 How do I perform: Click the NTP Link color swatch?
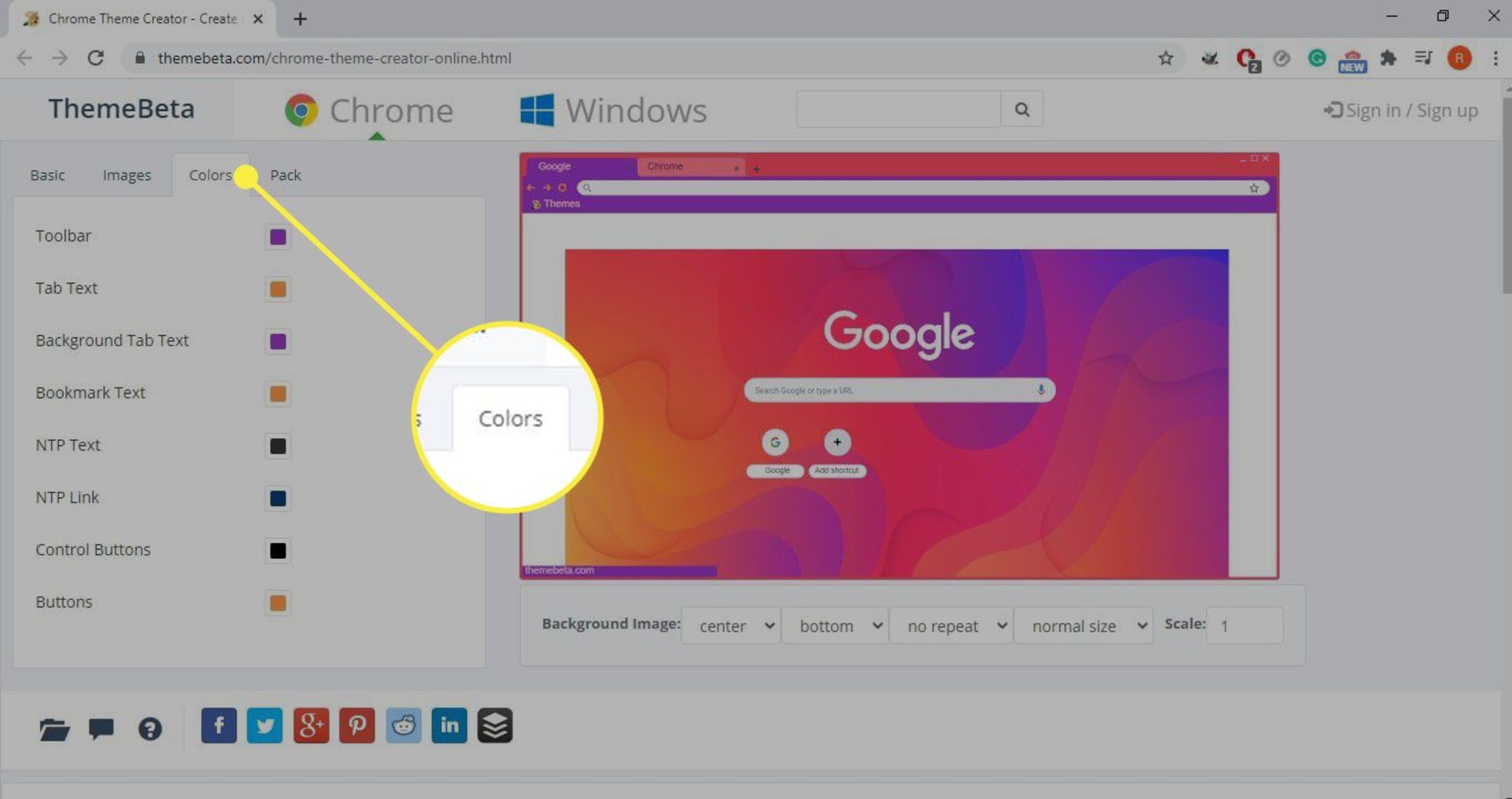[278, 498]
